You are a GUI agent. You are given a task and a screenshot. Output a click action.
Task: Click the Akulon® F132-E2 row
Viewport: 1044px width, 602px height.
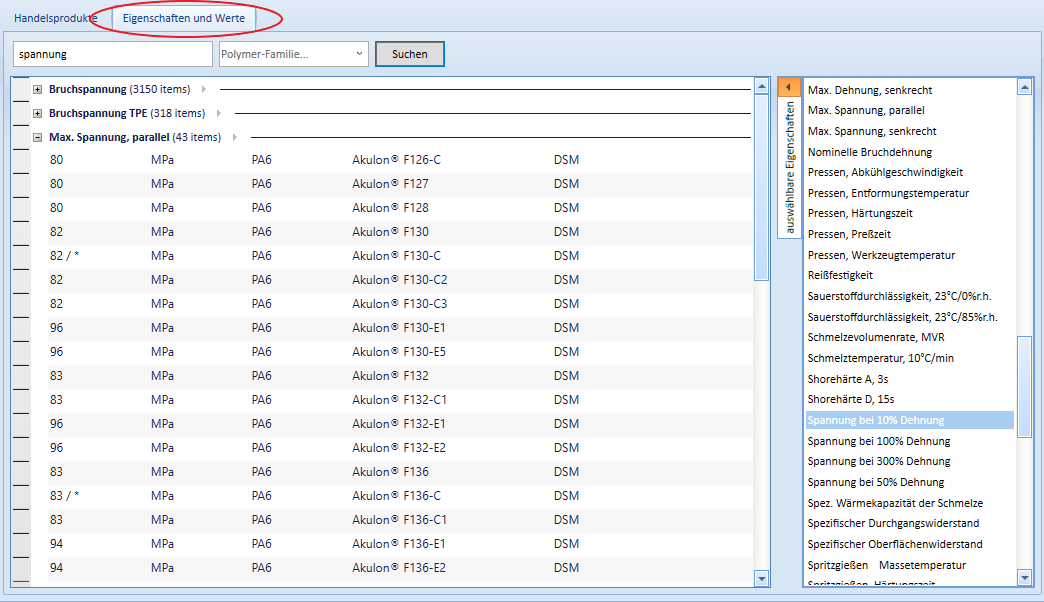tap(400, 448)
